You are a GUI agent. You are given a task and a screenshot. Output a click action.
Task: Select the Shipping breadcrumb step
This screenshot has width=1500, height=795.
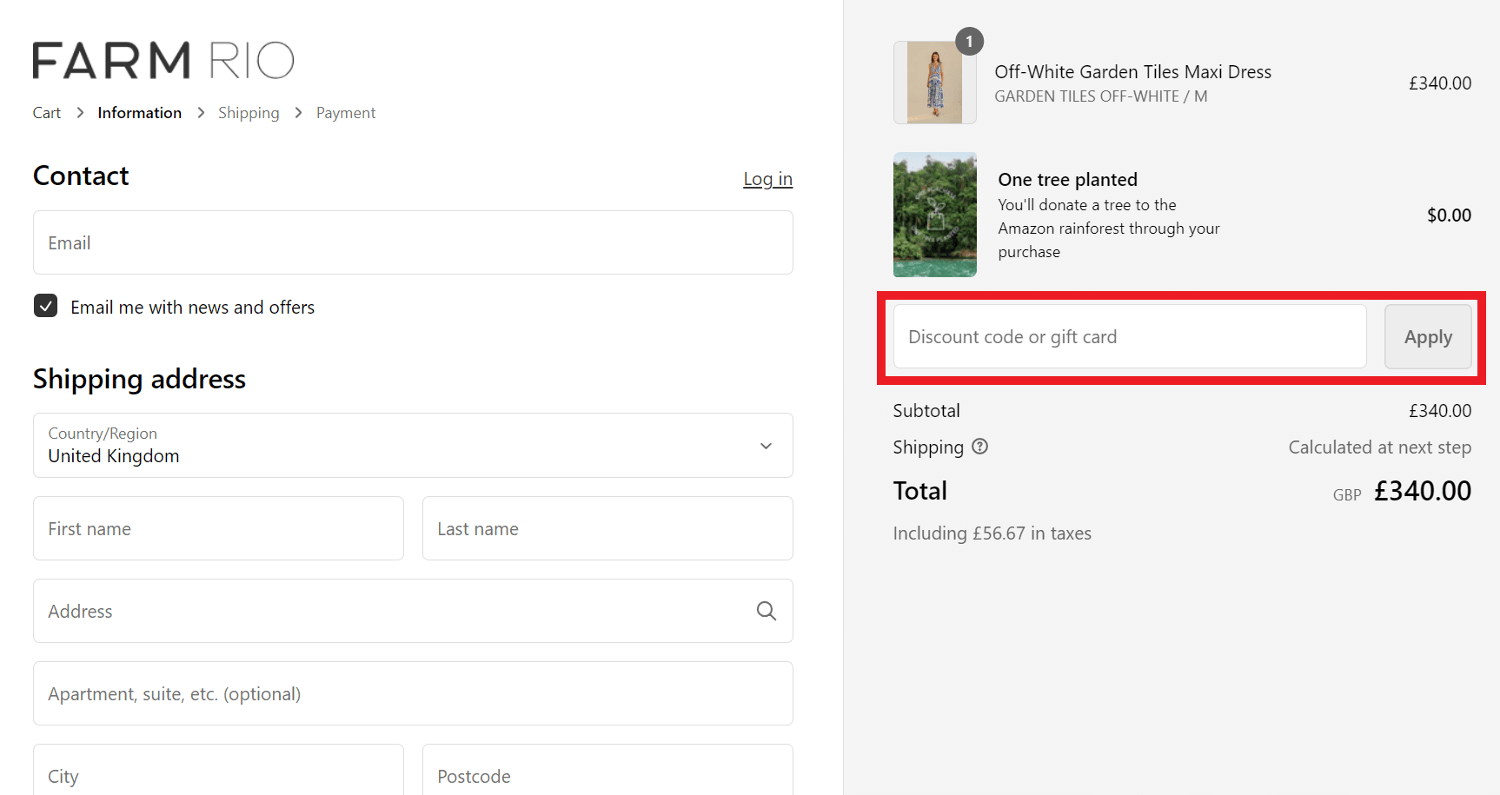[x=249, y=113]
